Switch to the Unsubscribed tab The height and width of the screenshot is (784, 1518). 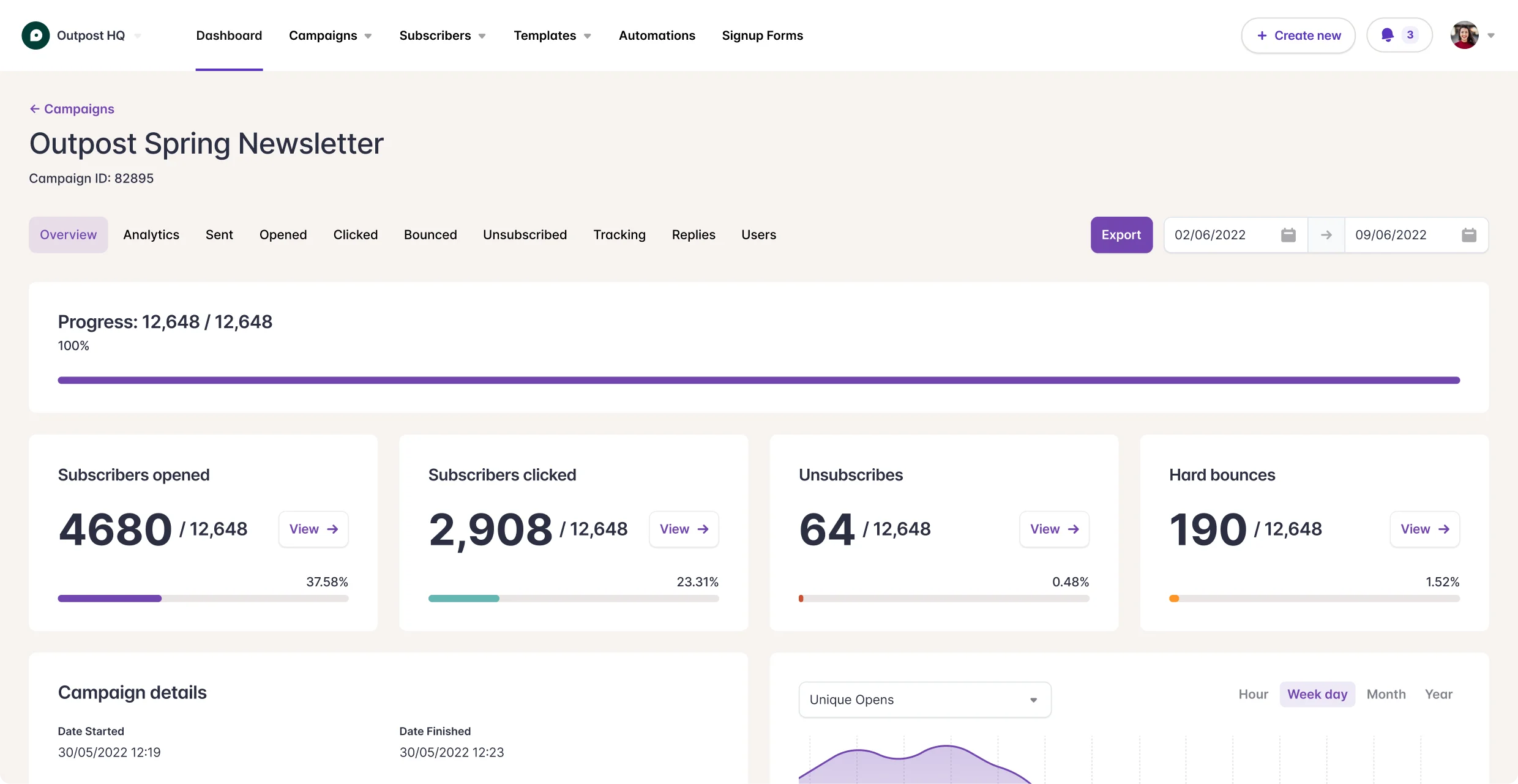pos(525,235)
